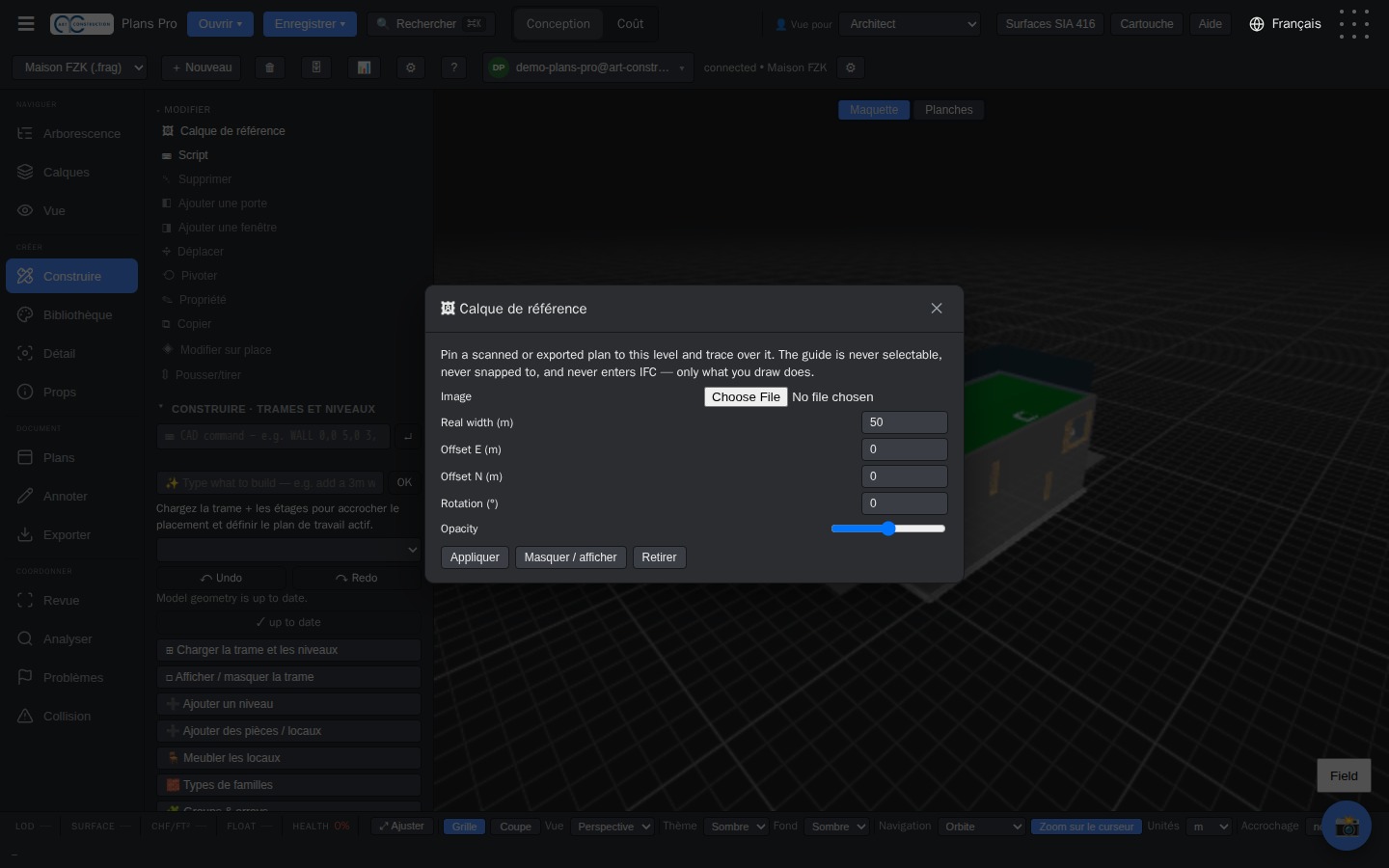Toggle the Coupe section view
The image size is (1389, 868).
515,827
